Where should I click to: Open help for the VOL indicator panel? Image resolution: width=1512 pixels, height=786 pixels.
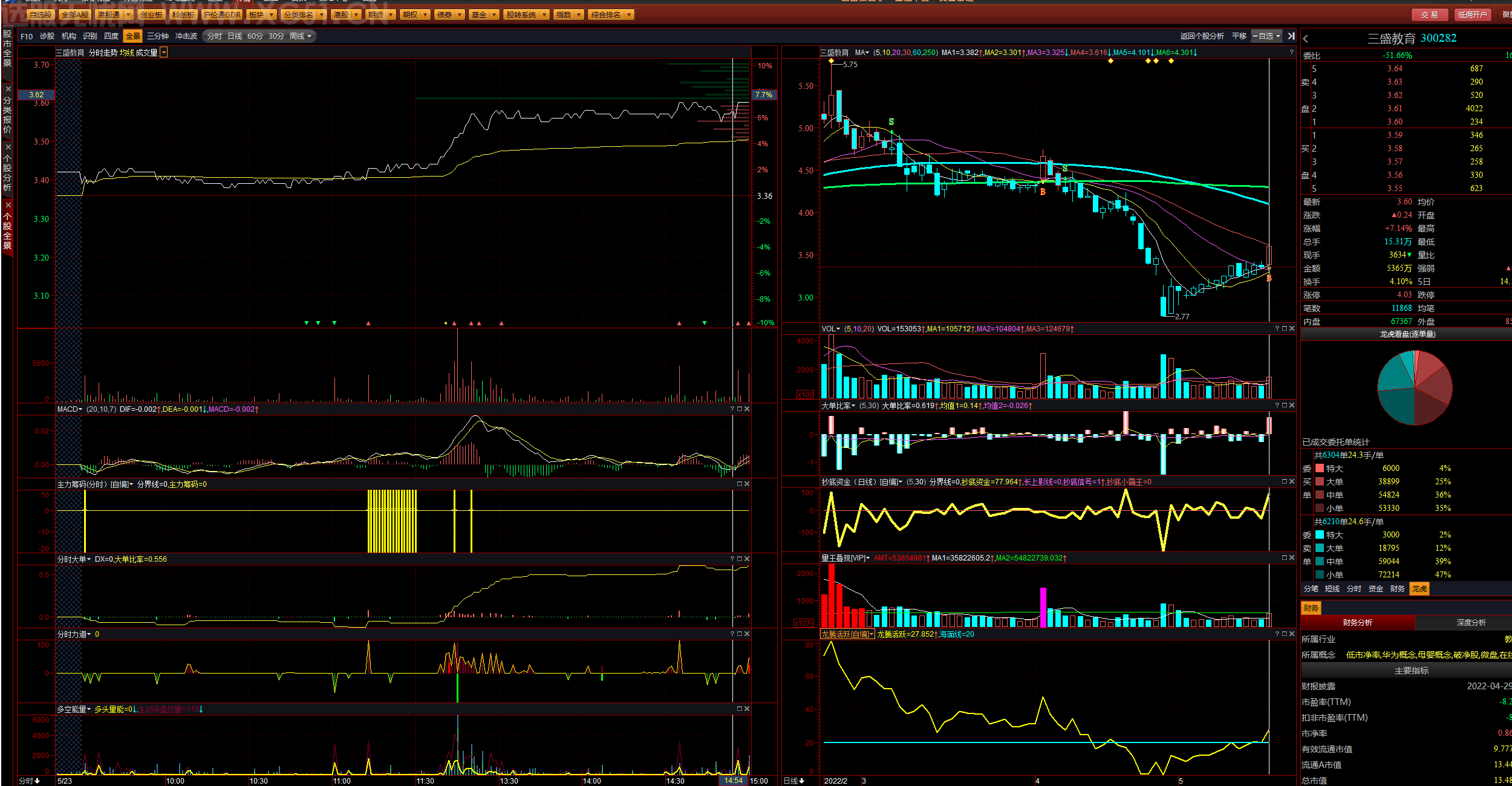(1277, 329)
